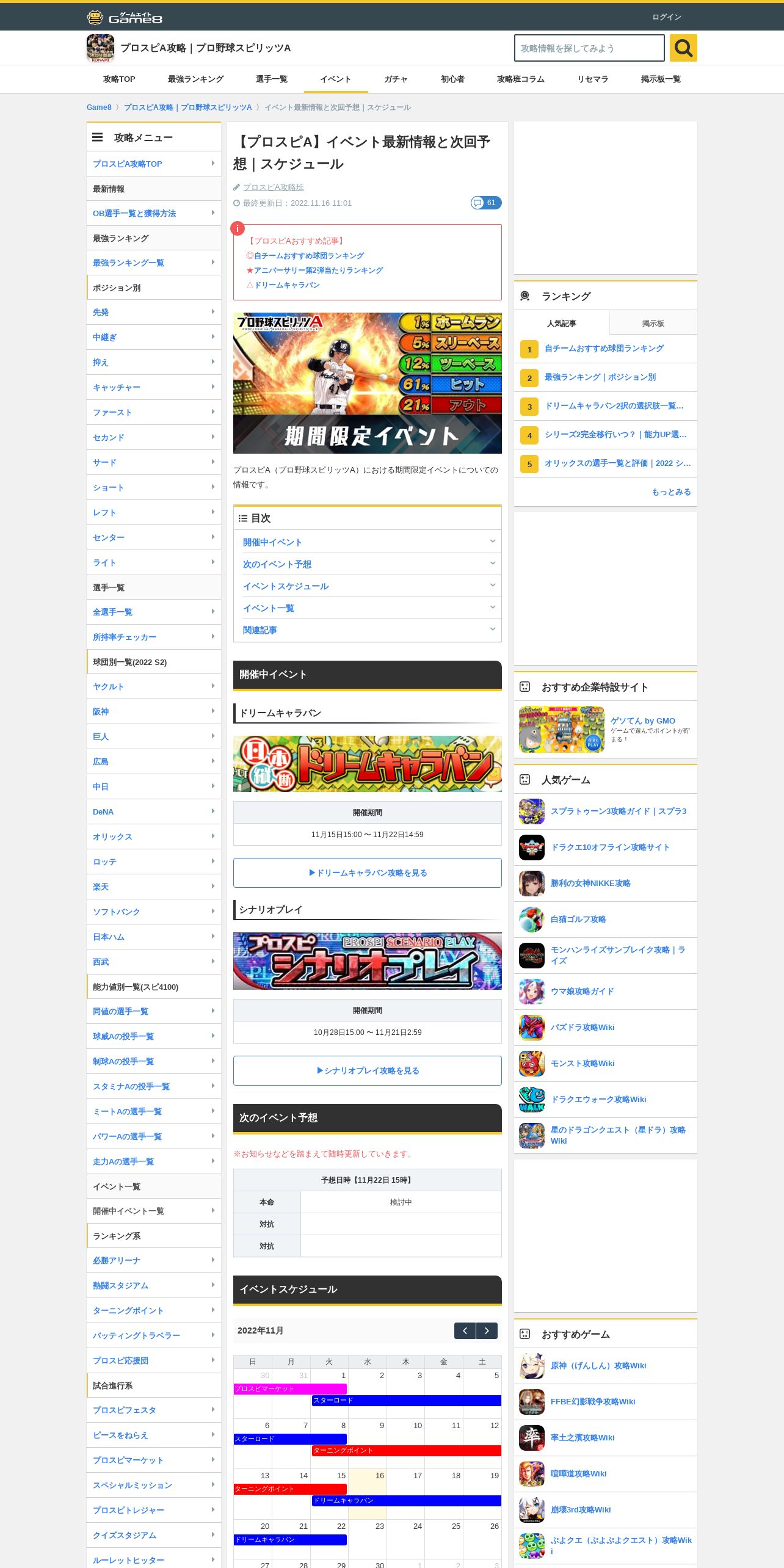Image resolution: width=784 pixels, height=1568 pixels.
Task: Click シナリオプレイ攻略を見る button
Action: click(x=368, y=1070)
